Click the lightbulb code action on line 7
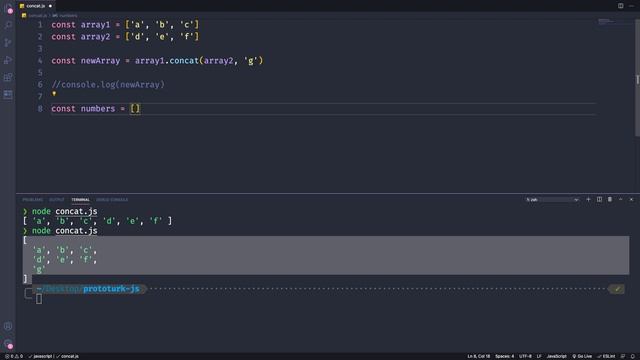 point(54,94)
